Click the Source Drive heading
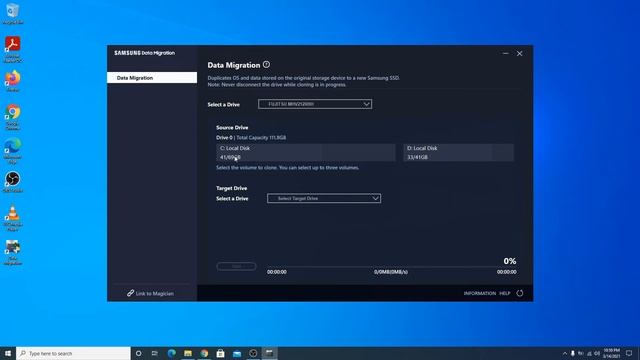This screenshot has height=360, width=640. [x=232, y=127]
